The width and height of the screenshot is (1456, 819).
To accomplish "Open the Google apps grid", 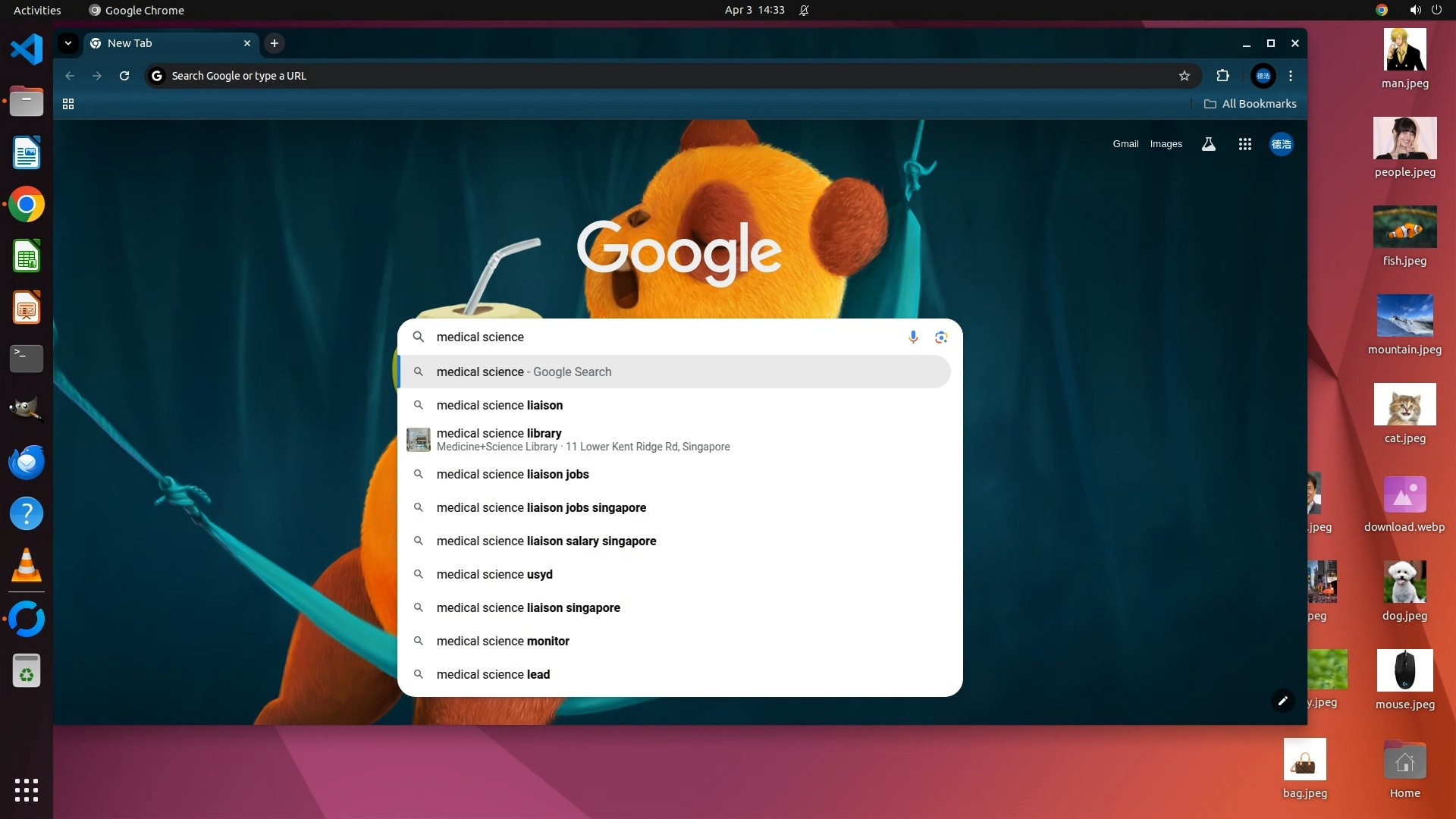I will pos(1244,144).
